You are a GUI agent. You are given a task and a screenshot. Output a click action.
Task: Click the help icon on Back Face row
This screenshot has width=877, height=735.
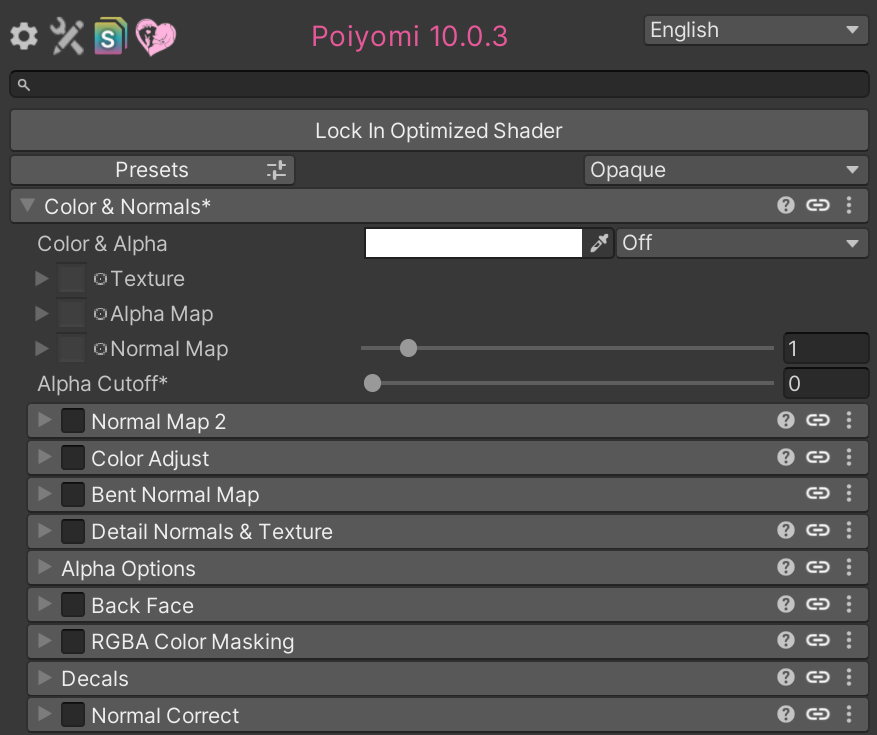pos(786,605)
